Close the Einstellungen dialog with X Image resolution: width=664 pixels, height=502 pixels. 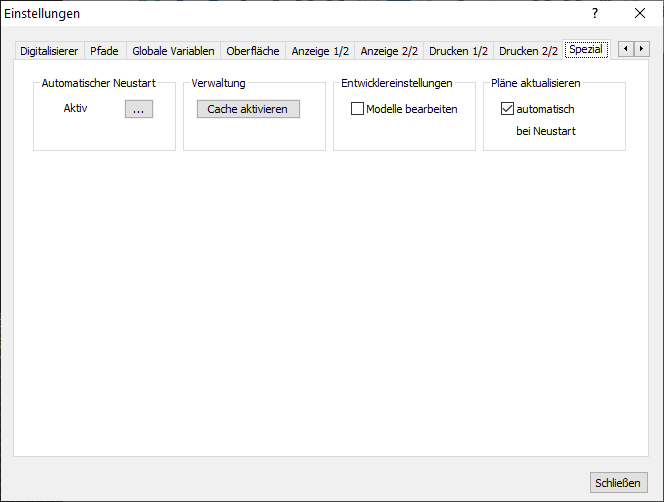click(640, 14)
